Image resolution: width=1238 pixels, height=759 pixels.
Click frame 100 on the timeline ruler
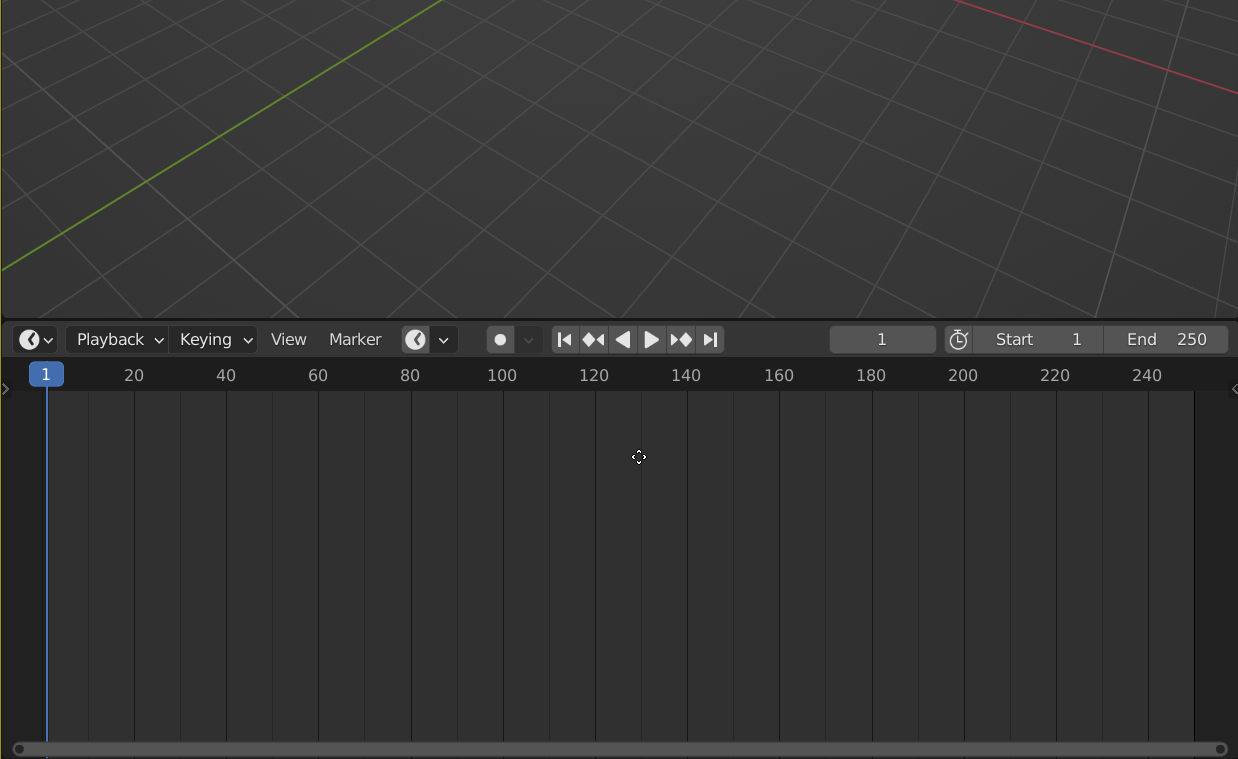click(x=502, y=375)
